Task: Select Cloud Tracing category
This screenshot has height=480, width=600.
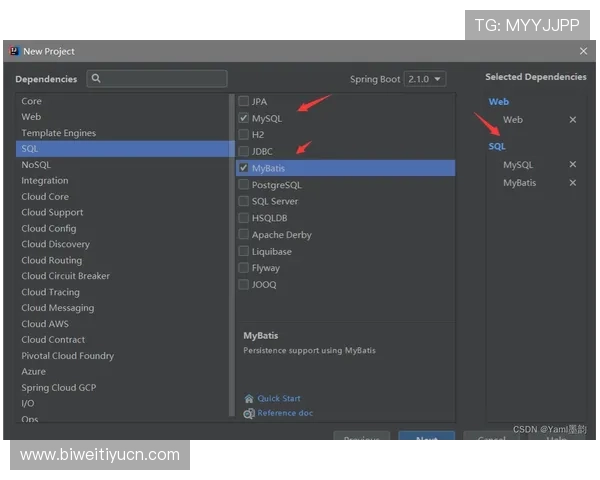Action: point(122,292)
